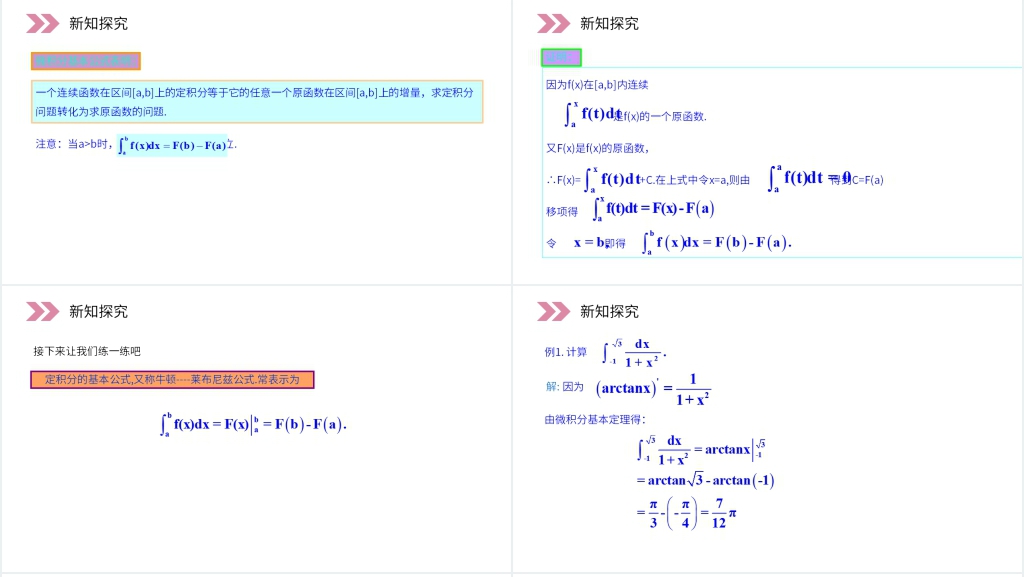Click the orange label box above the cyan text box
This screenshot has width=1024, height=577.
[86, 61]
